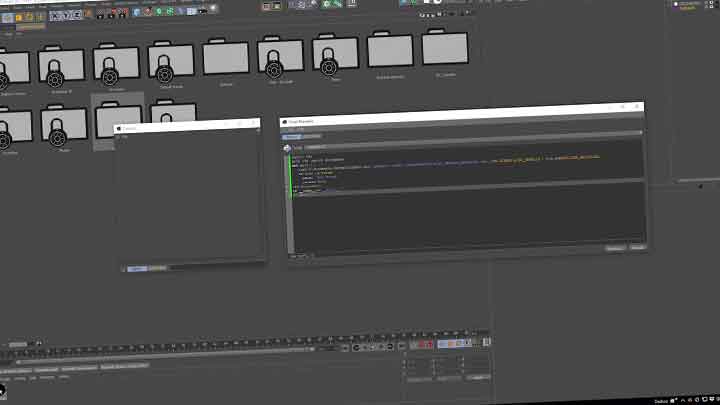Click the Script Manager window title icon

coord(285,120)
